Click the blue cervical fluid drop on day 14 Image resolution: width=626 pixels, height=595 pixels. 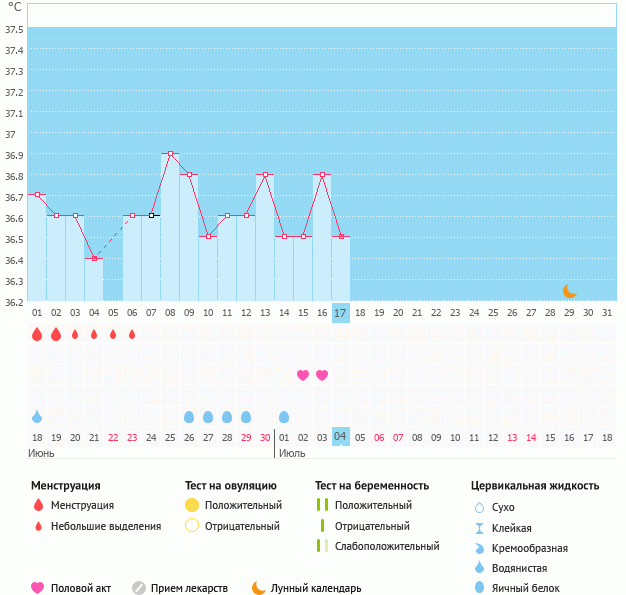(284, 417)
